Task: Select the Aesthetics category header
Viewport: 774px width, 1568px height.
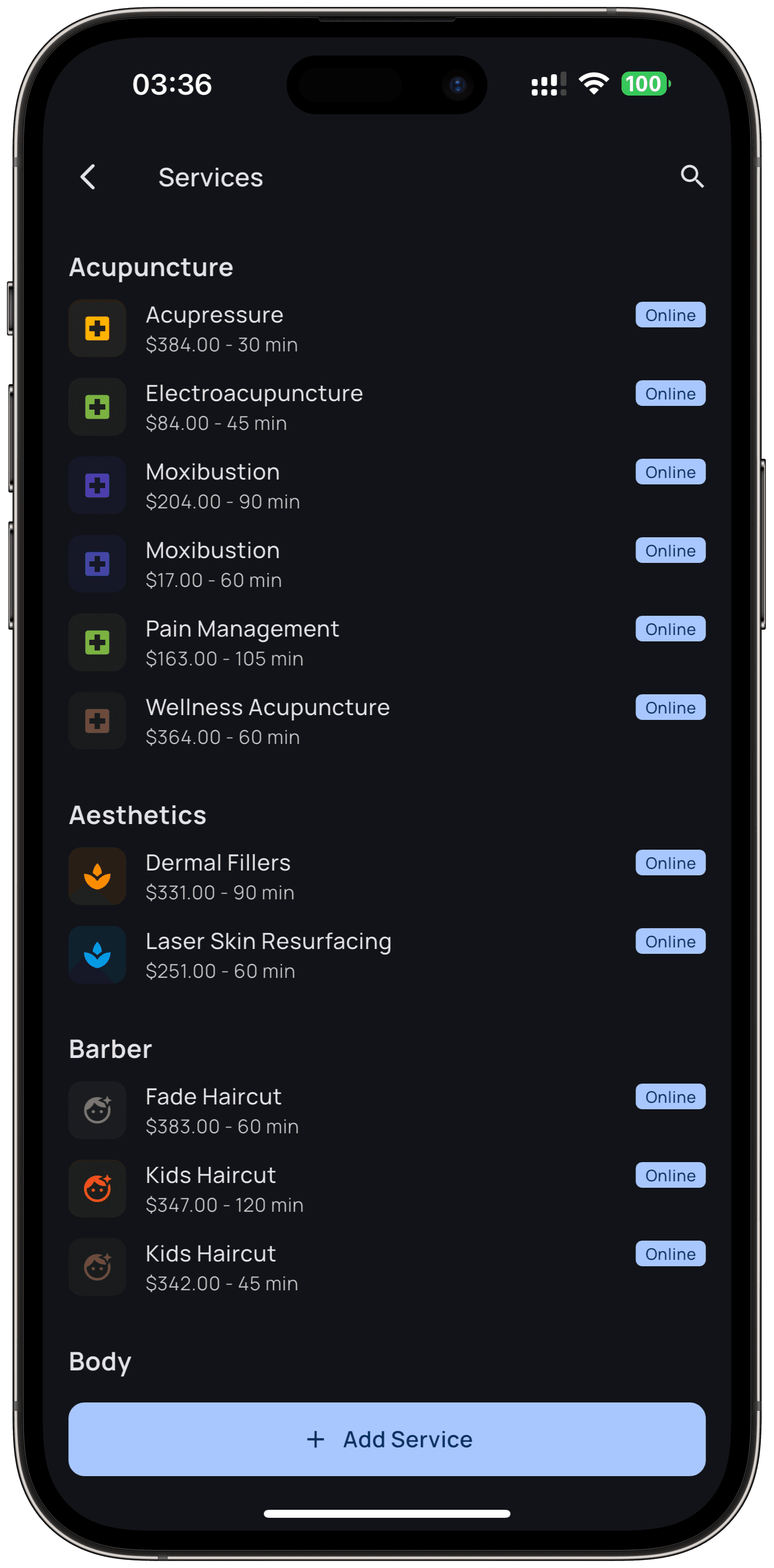Action: coord(138,815)
